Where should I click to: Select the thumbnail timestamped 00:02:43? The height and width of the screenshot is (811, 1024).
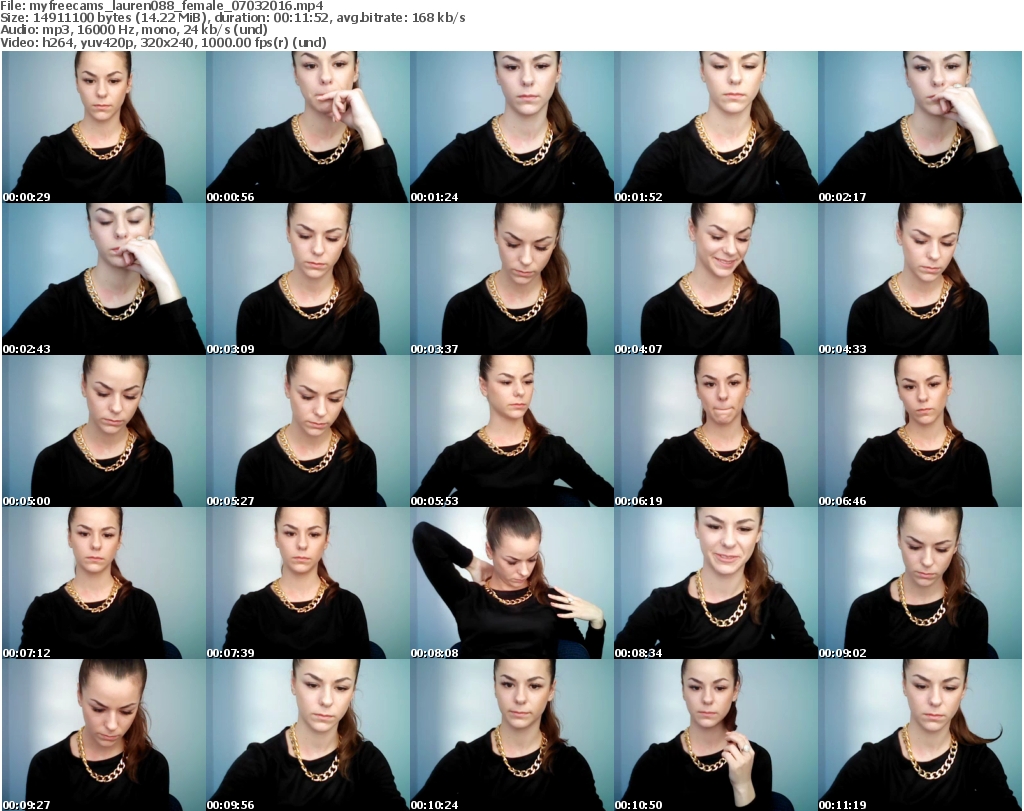click(104, 279)
